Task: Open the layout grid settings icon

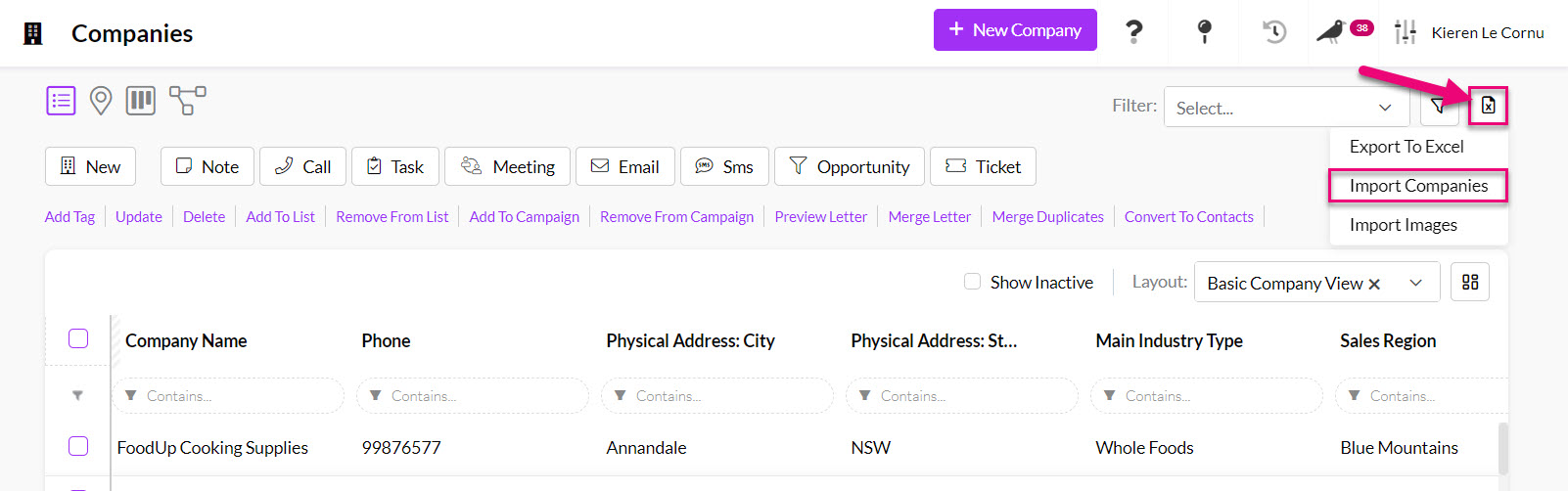Action: click(1469, 282)
